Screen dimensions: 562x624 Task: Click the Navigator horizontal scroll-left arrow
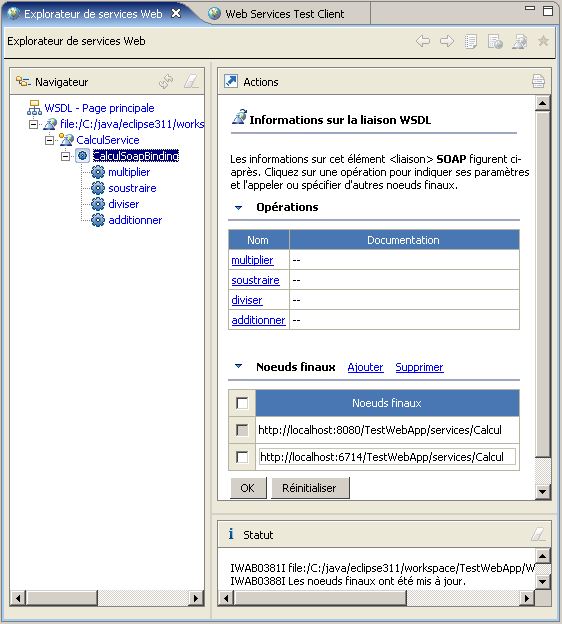point(18,598)
